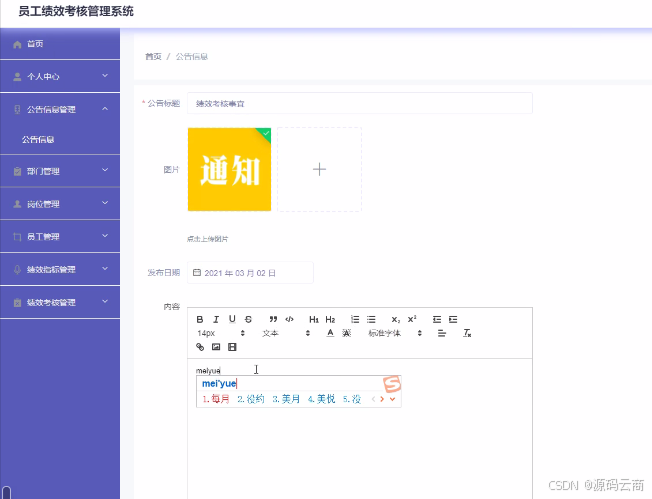Insert a bulleted list
Screen dimensions: 652x499
371,319
